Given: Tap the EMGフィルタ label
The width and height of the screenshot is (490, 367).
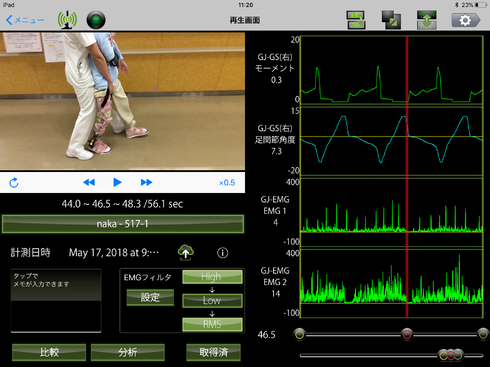Looking at the screenshot, I should click(x=147, y=277).
